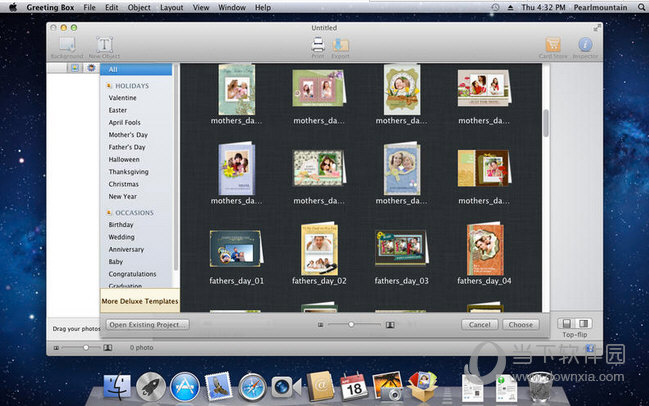Click the large thumbnail size icon in dialog

[x=390, y=325]
